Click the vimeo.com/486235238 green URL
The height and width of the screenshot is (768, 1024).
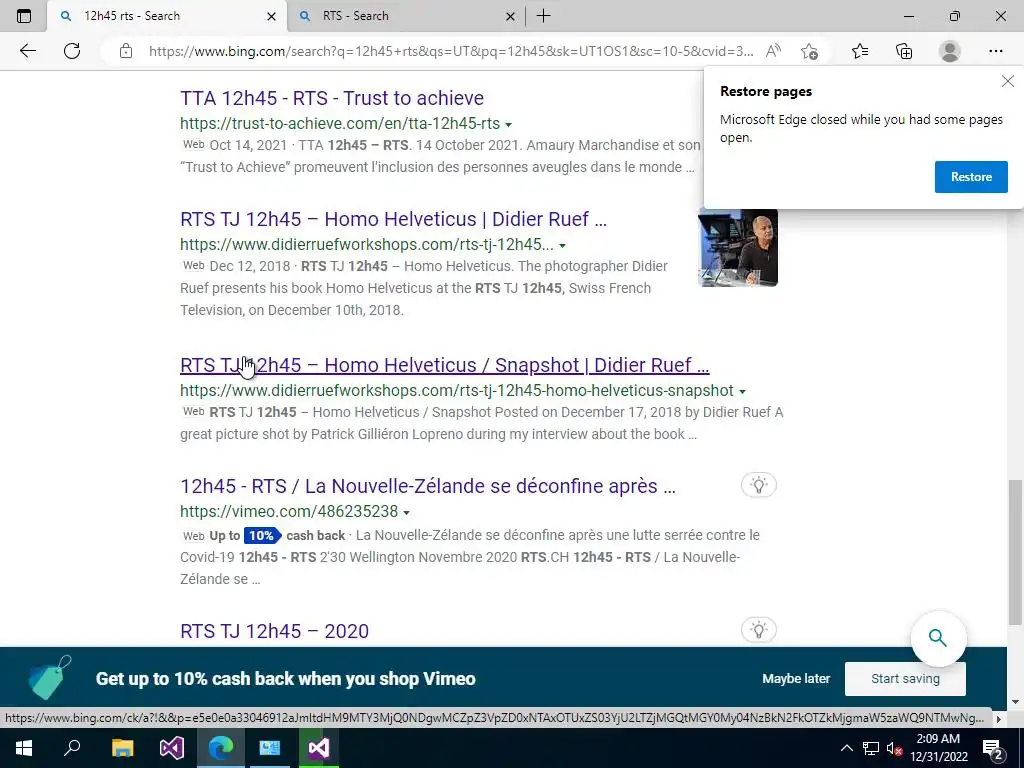pos(289,511)
